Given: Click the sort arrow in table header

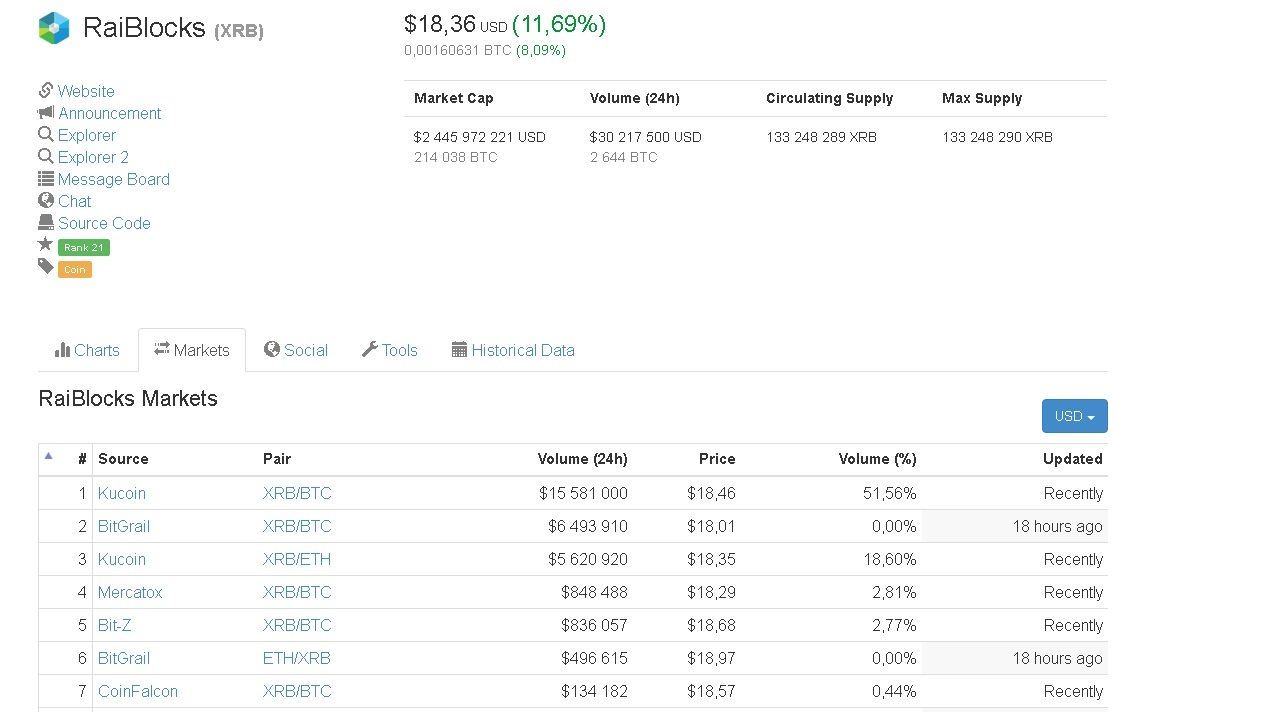Looking at the screenshot, I should pyautogui.click(x=48, y=456).
